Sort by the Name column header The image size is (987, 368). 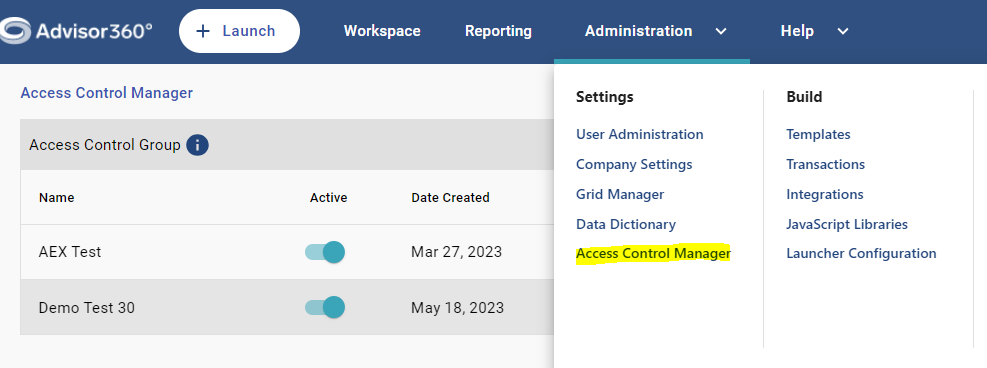[57, 198]
